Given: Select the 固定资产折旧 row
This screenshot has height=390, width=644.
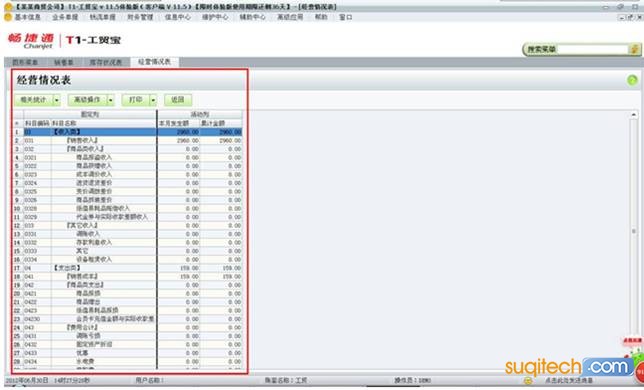Looking at the screenshot, I should click(x=128, y=344).
